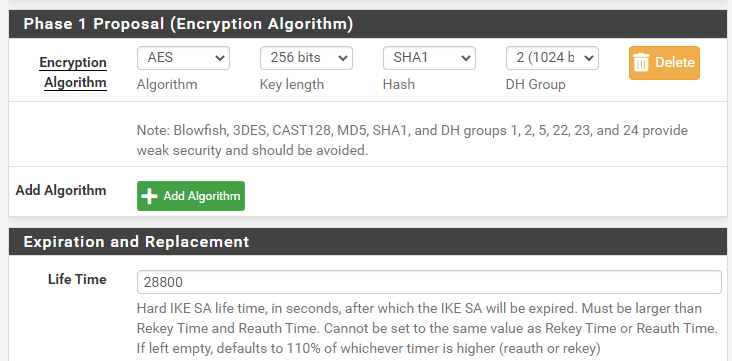Click the green Add Algorithm button
The height and width of the screenshot is (361, 732).
click(190, 196)
